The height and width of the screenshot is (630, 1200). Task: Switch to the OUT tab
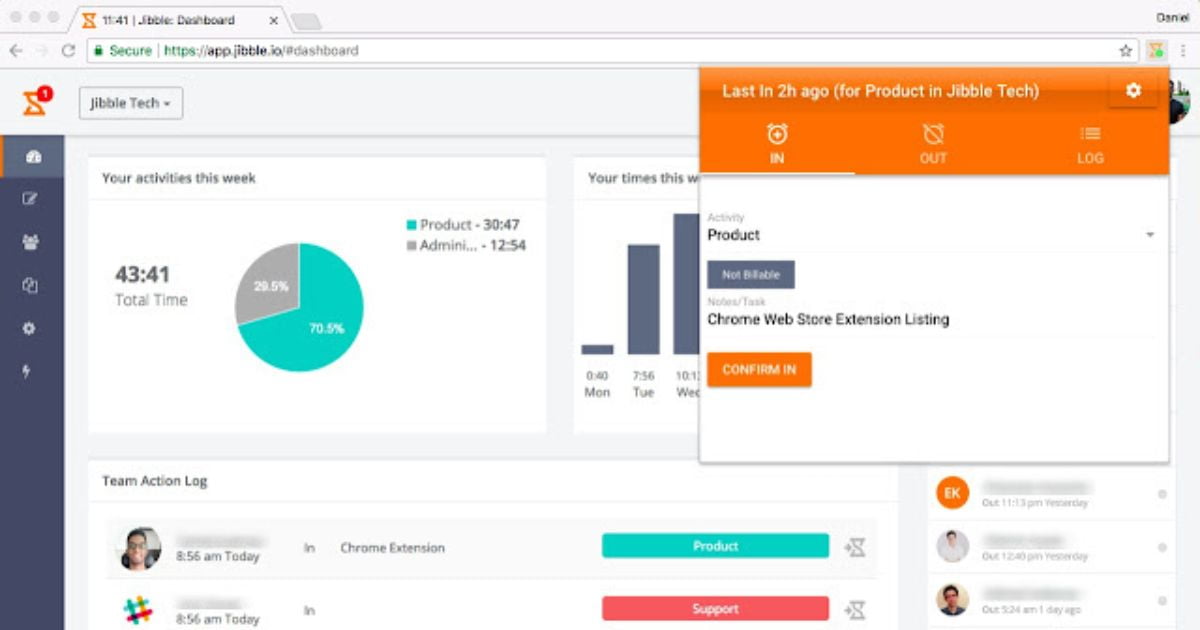click(933, 144)
